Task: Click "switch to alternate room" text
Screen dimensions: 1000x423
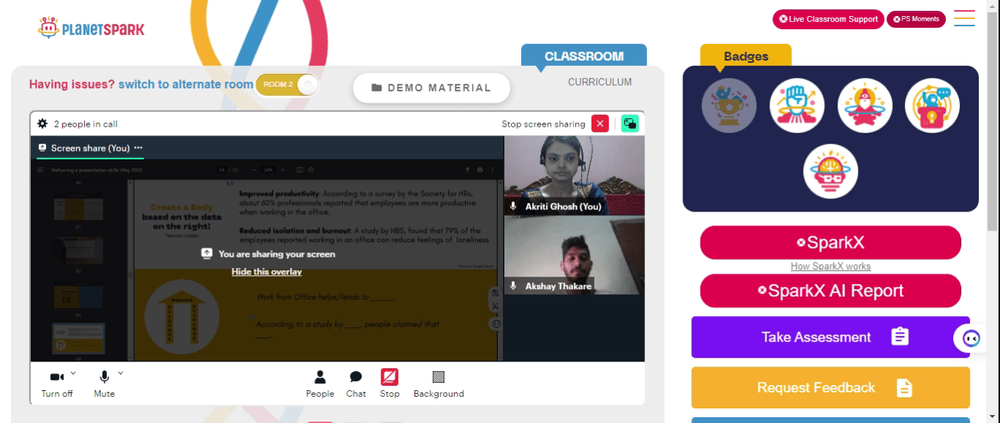Action: point(186,84)
